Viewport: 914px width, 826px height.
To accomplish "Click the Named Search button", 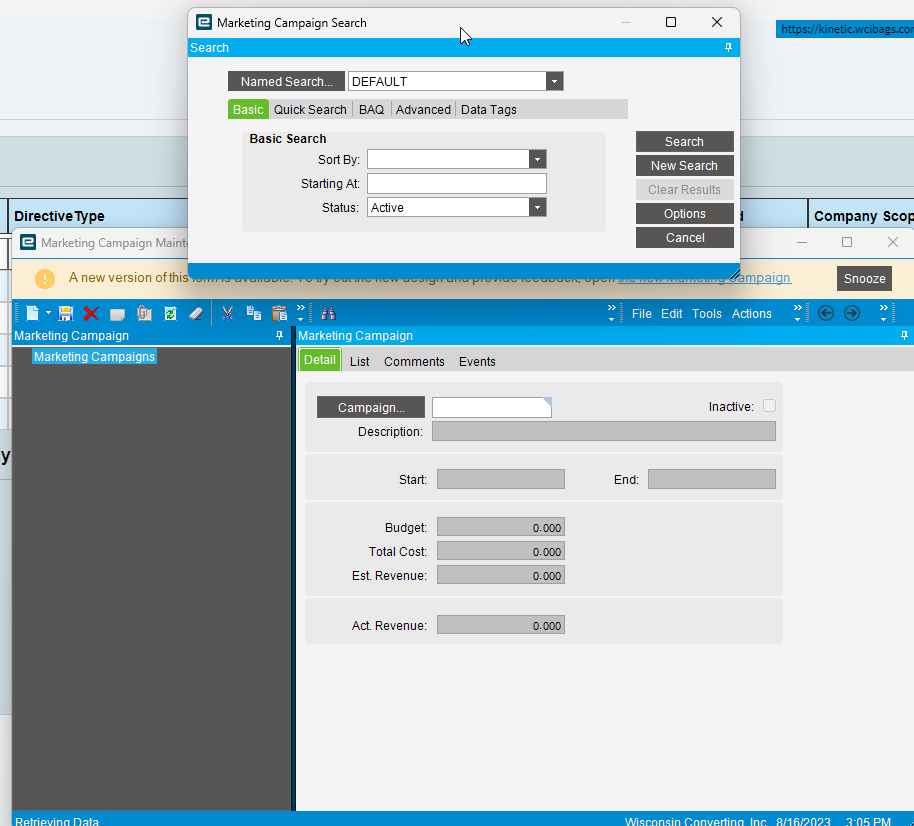I will coord(286,82).
